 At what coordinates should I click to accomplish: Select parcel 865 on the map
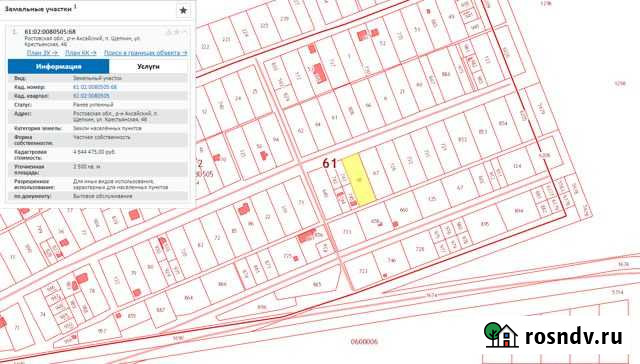click(317, 284)
